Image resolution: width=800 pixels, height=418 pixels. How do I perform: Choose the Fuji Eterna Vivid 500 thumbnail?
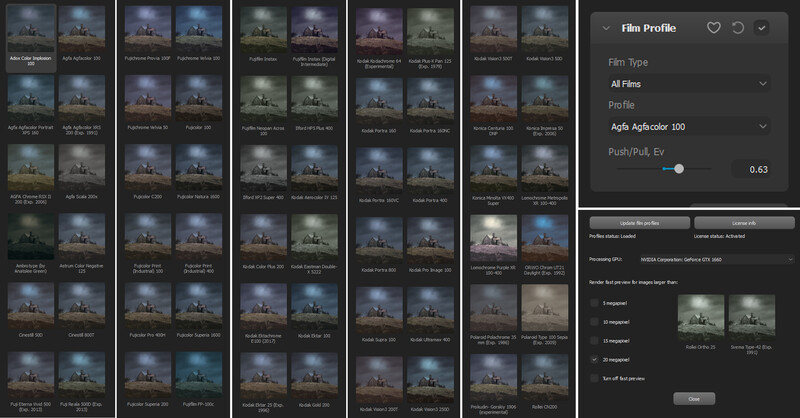point(31,376)
